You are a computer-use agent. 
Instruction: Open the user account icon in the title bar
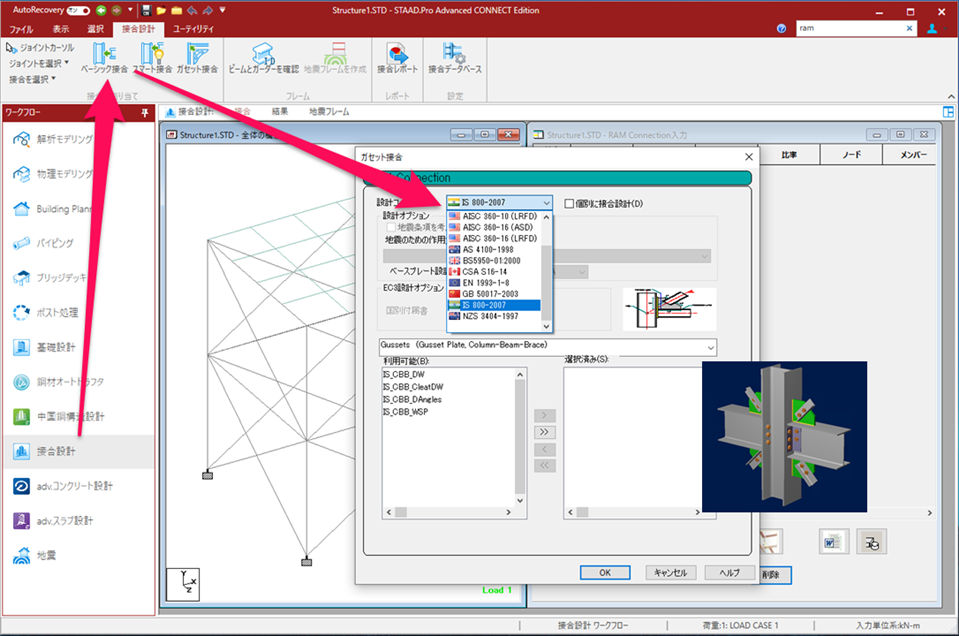click(x=932, y=29)
